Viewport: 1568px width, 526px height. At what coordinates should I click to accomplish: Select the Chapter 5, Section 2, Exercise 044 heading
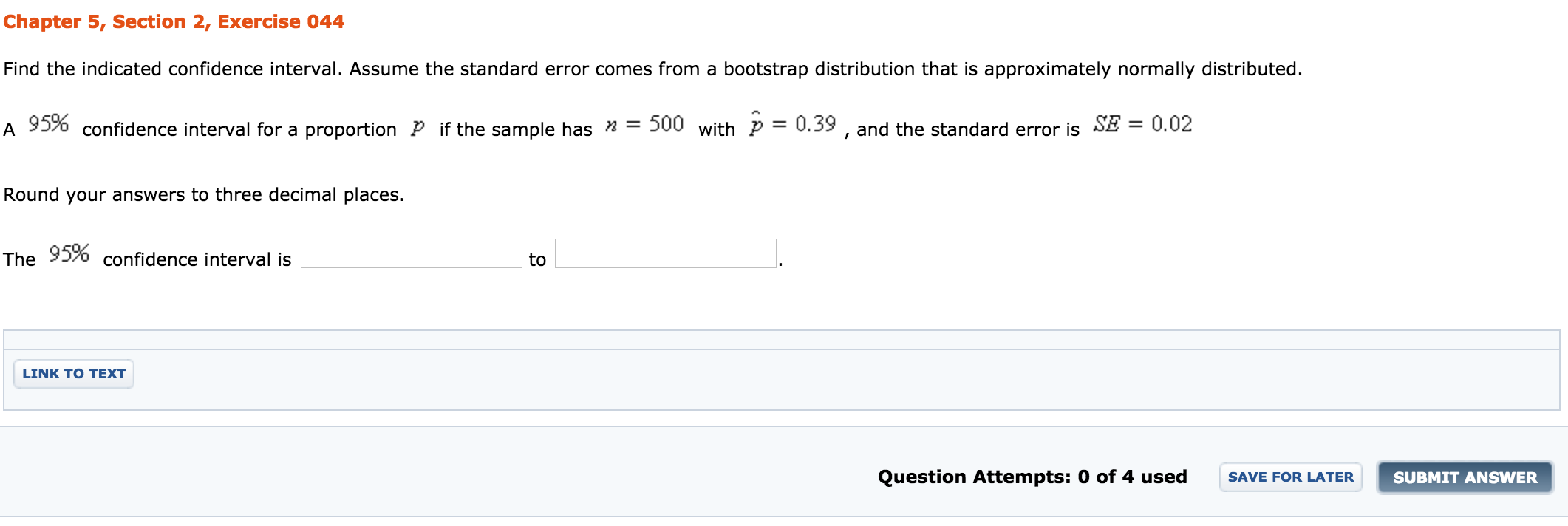[172, 21]
